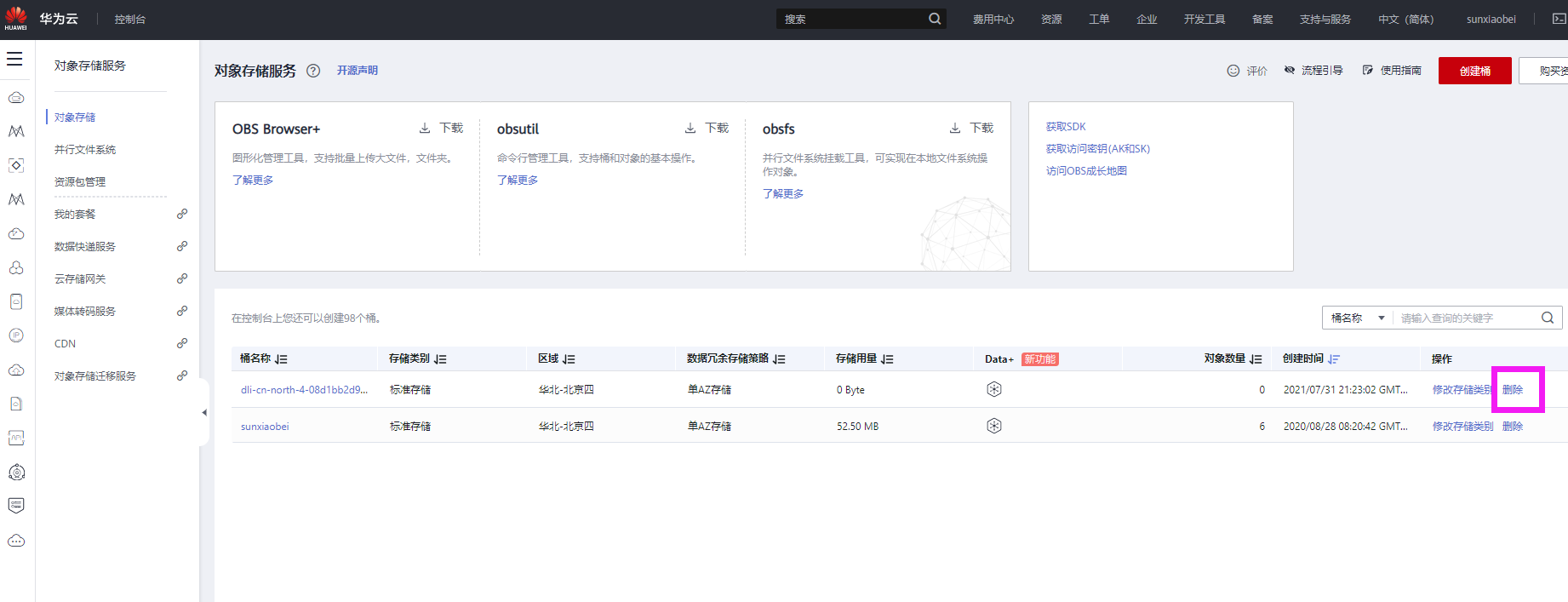Click the cloud-with-dots icon at rail bottom
This screenshot has height=602, width=1568.
[x=16, y=541]
